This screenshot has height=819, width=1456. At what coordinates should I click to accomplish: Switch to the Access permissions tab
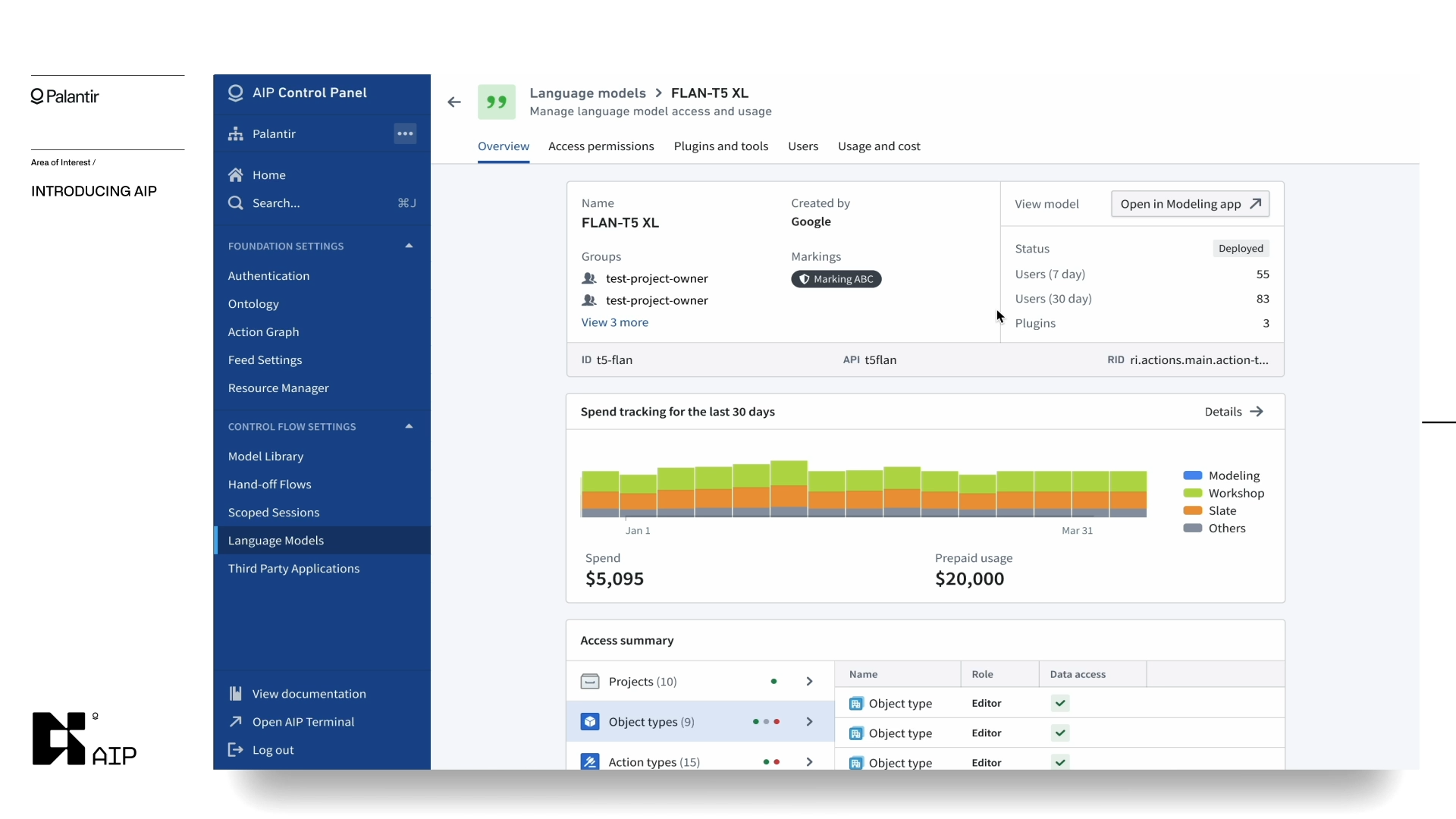point(601,146)
